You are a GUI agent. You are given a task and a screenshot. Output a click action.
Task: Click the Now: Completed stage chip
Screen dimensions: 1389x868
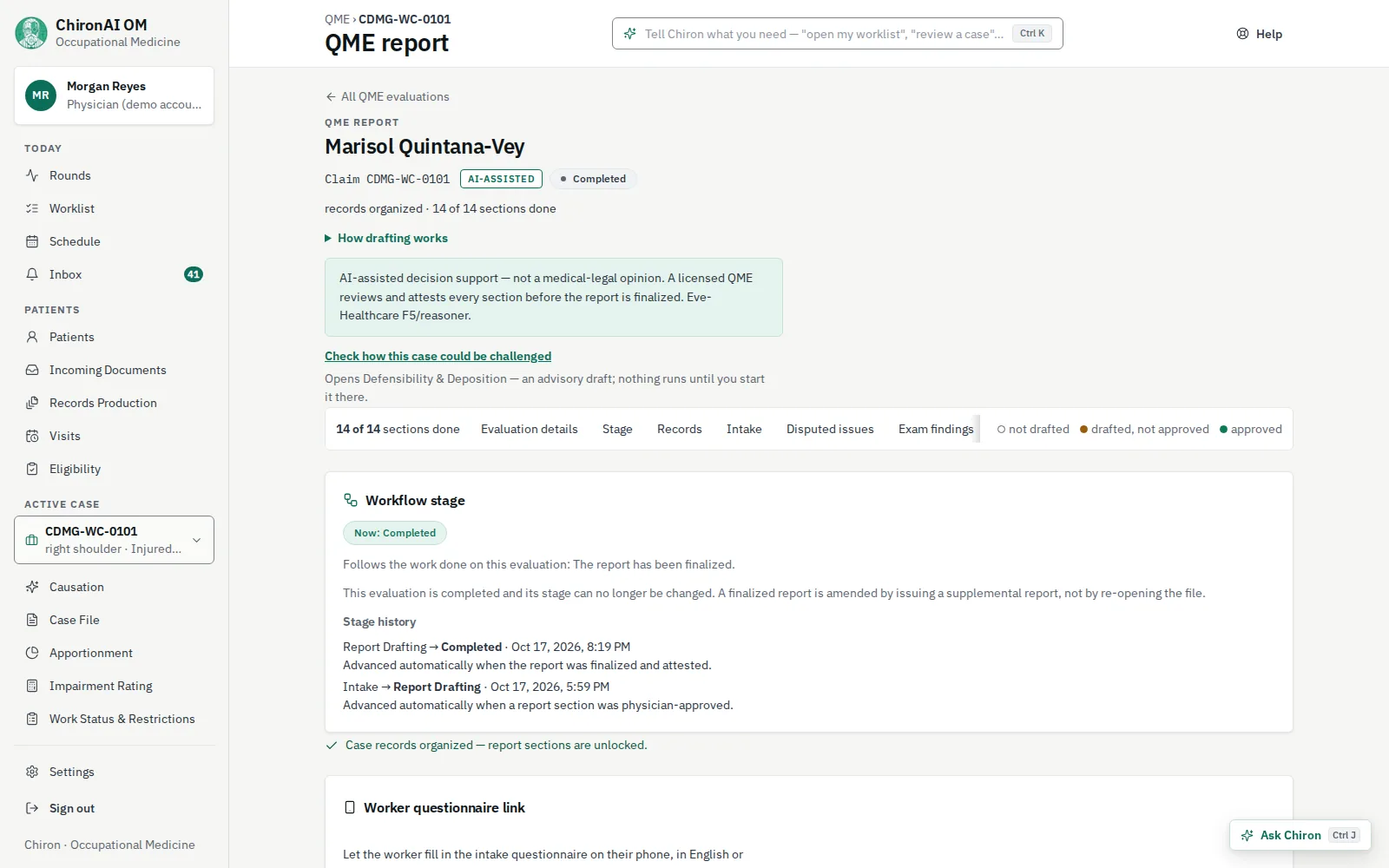(395, 533)
